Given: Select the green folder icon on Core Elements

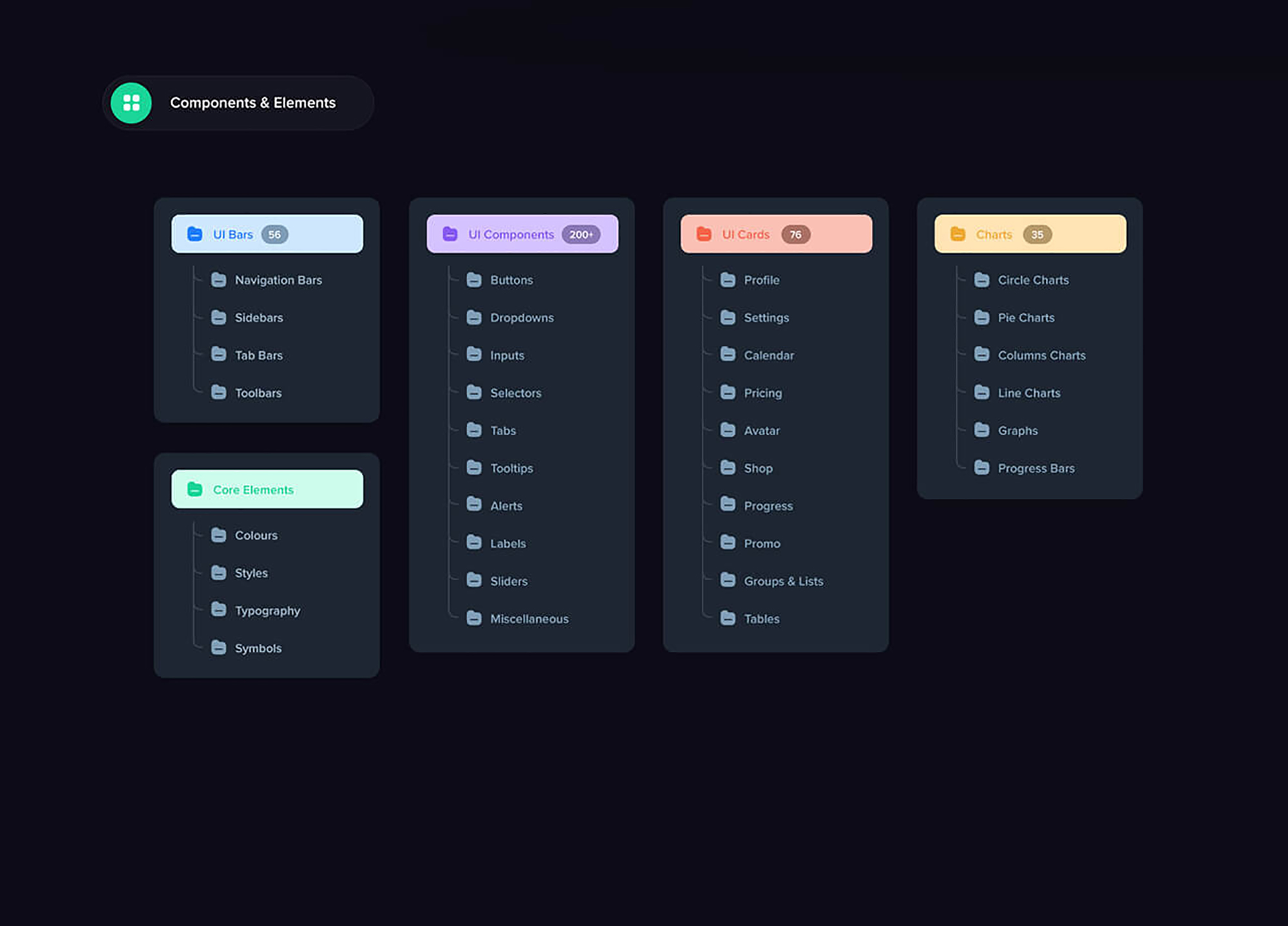Looking at the screenshot, I should point(195,489).
